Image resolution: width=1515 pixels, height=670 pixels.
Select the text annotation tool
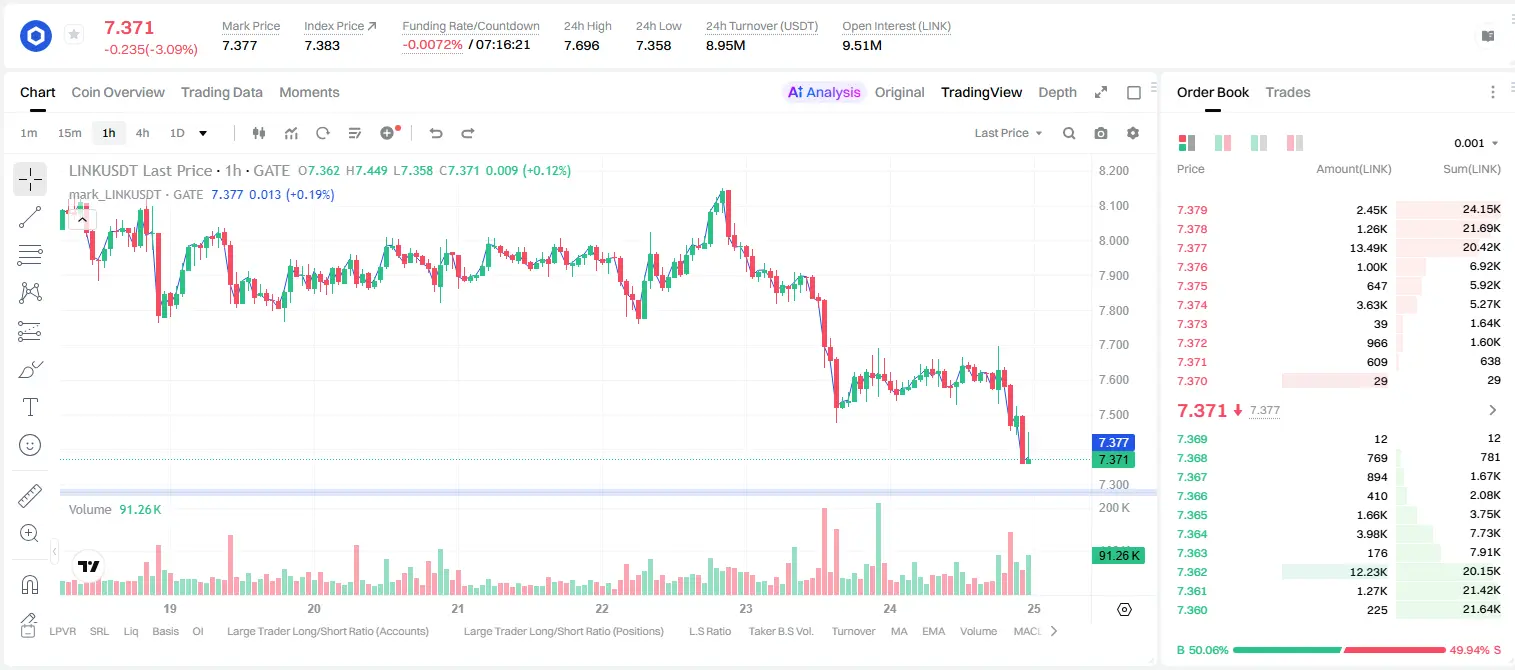tap(30, 407)
